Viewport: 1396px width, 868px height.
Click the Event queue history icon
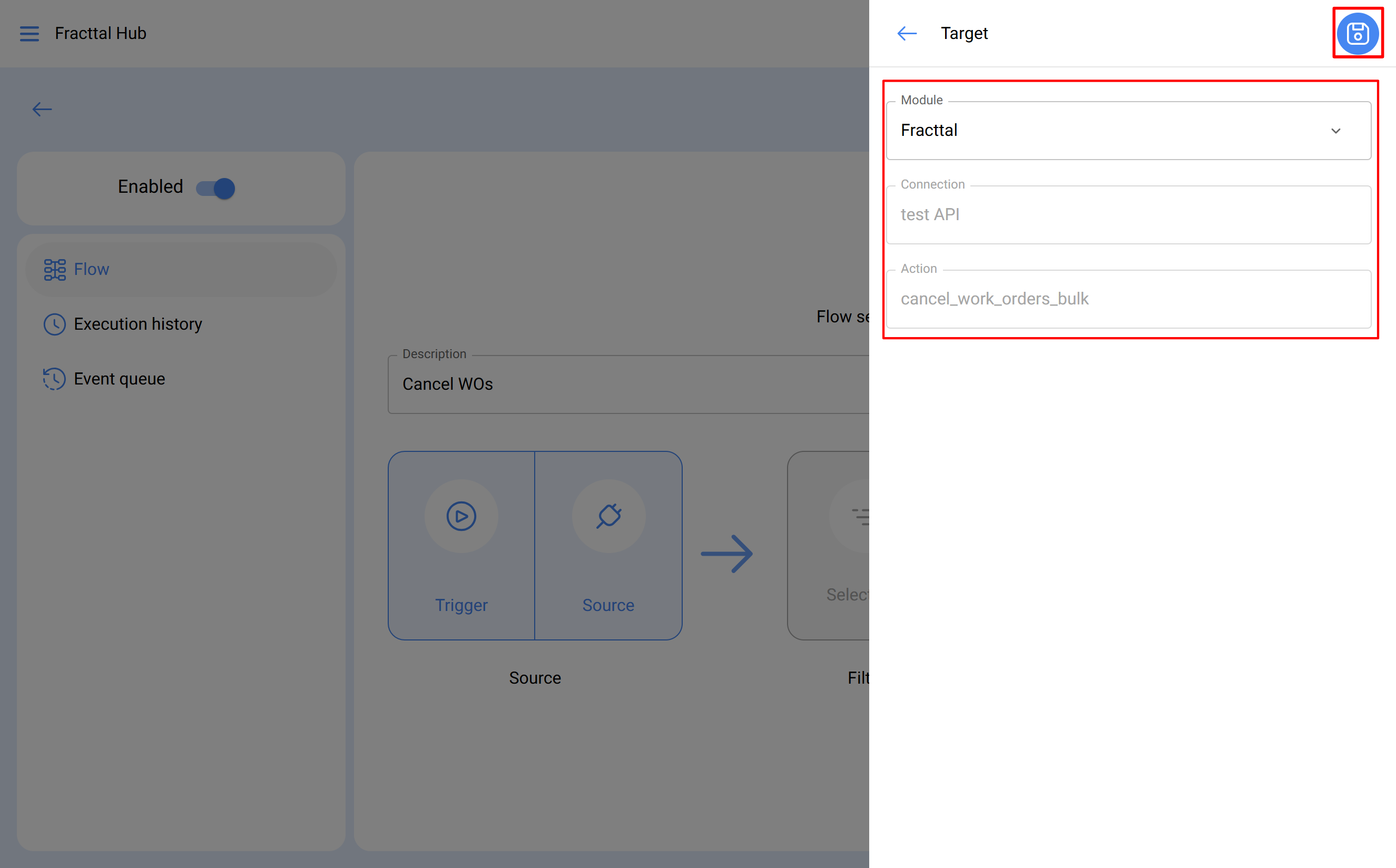55,379
